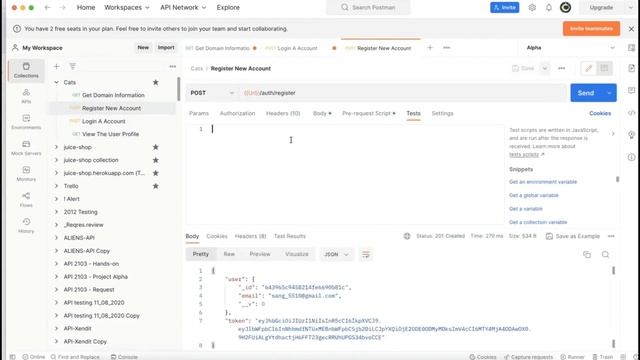This screenshot has height=360, width=640.
Task: Toggle favorite star on juice-shop collection
Action: [x=156, y=147]
